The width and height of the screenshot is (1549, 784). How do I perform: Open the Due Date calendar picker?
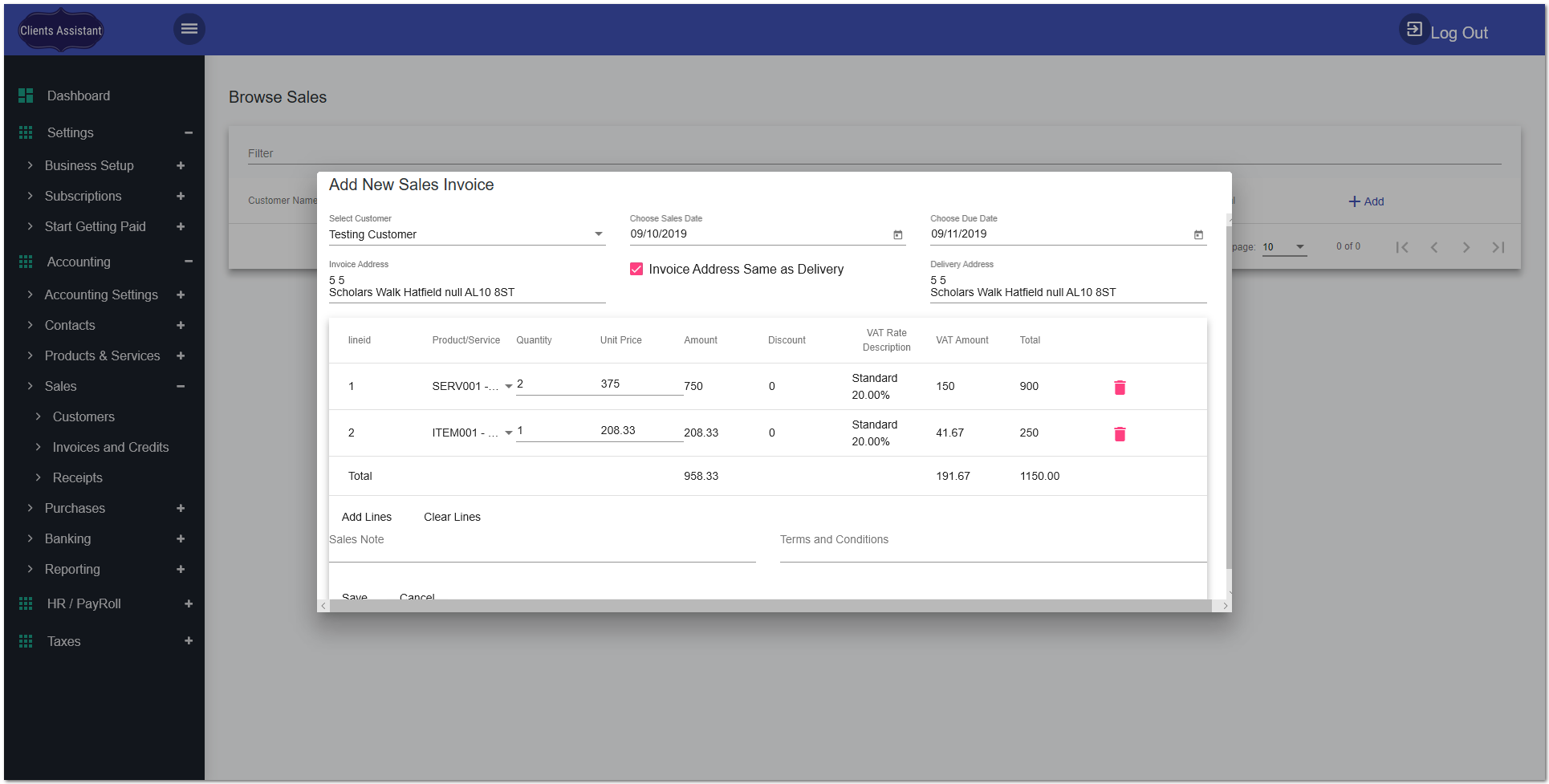[x=1197, y=235]
